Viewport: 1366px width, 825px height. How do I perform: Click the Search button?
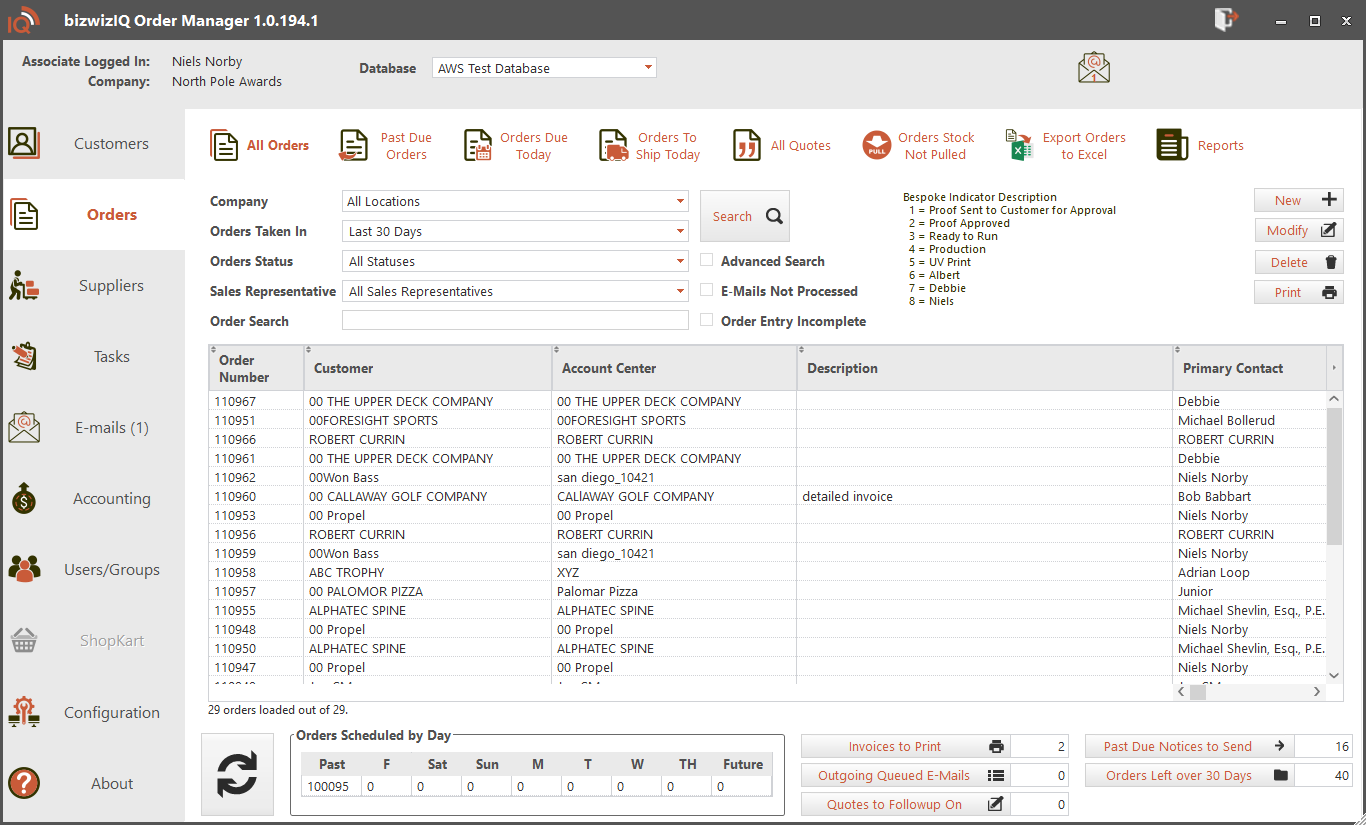click(x=744, y=216)
